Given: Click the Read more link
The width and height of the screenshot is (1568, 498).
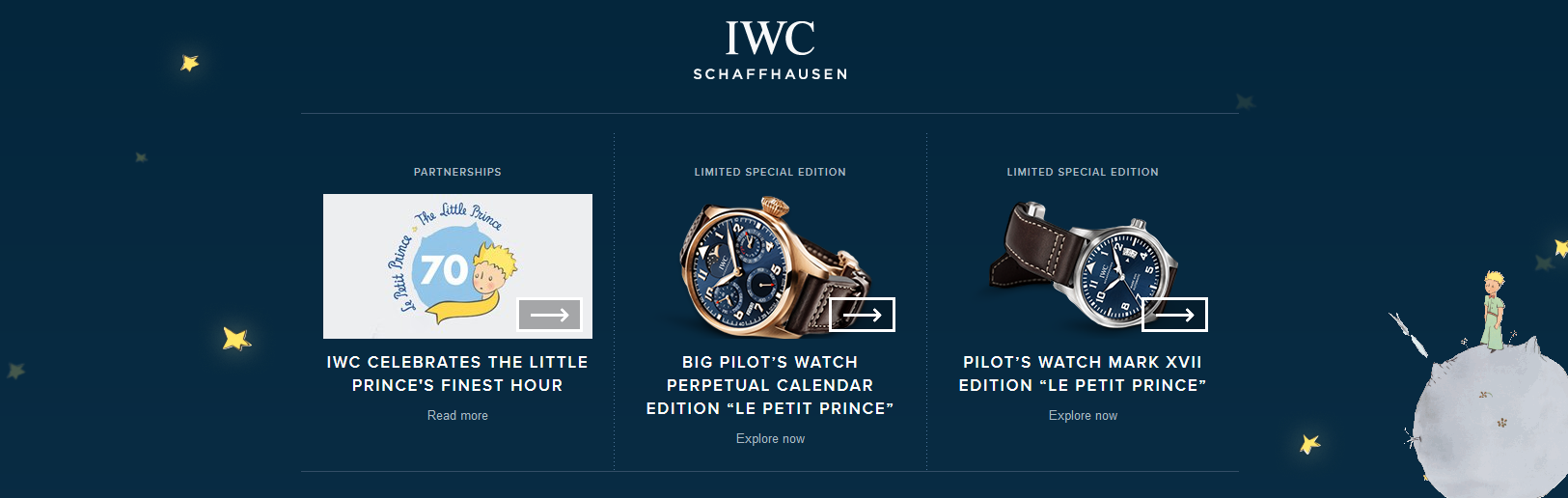Looking at the screenshot, I should [457, 416].
